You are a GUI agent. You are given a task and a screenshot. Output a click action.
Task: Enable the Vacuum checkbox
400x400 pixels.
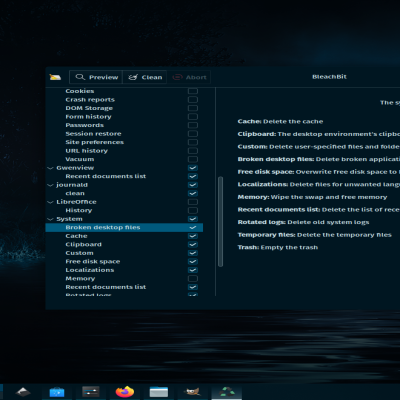tap(193, 159)
